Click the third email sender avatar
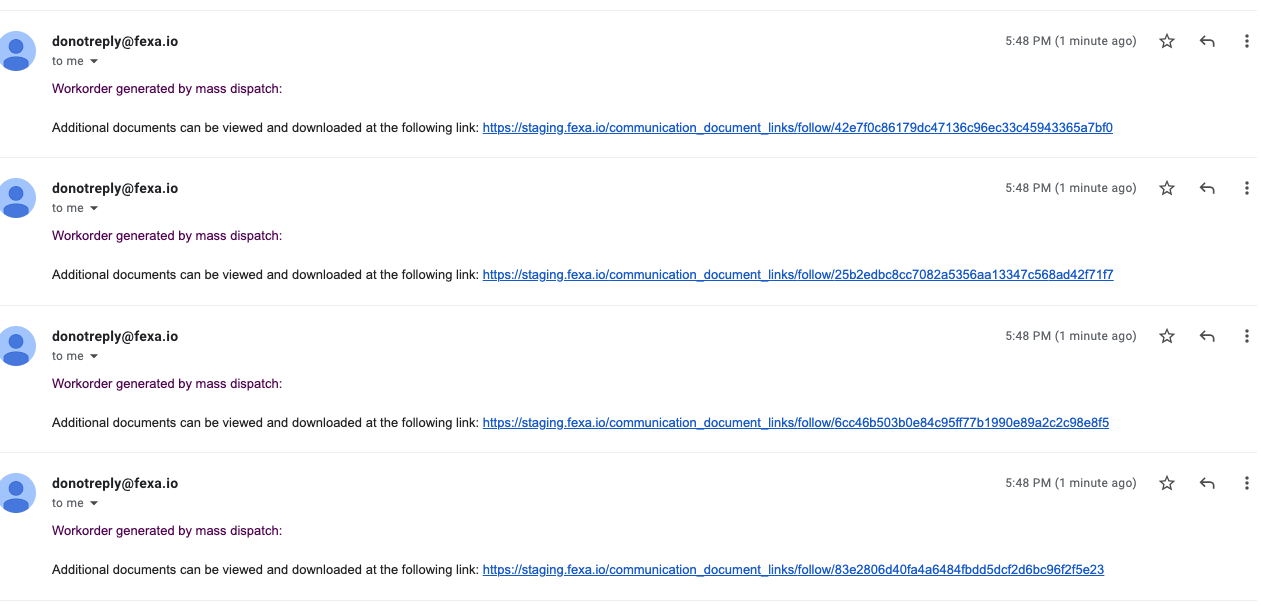 [17, 346]
